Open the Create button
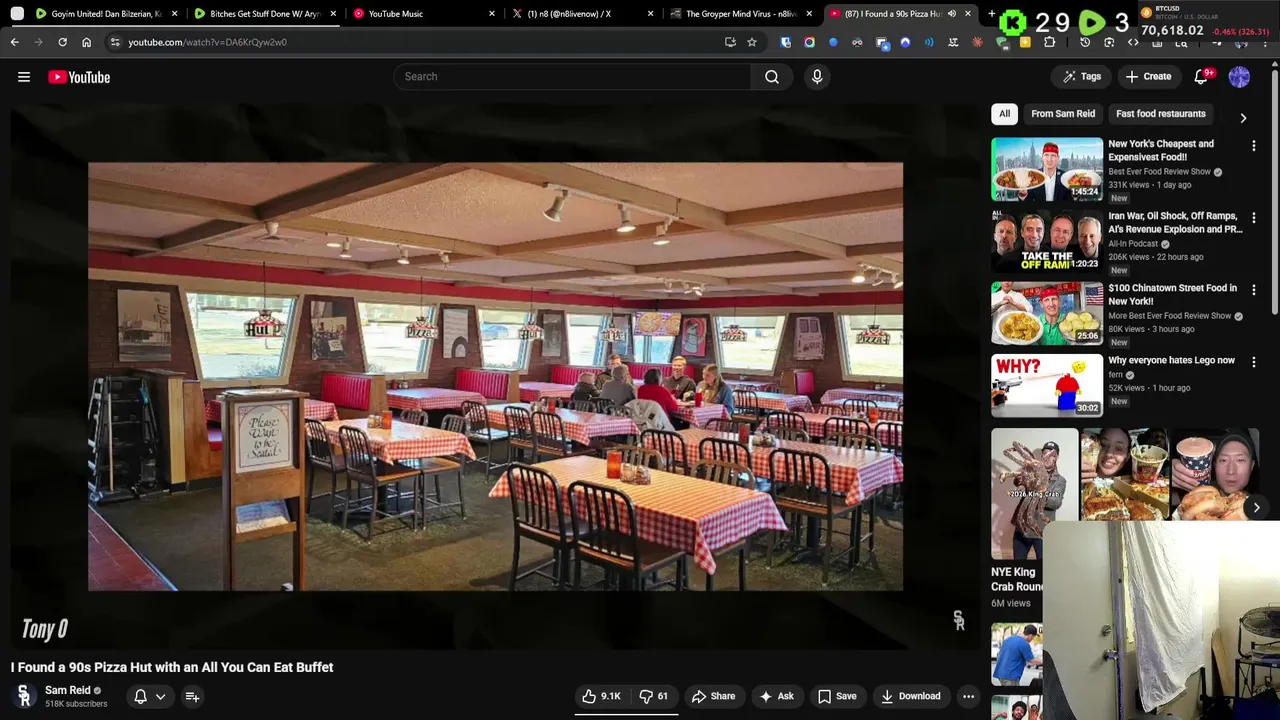The width and height of the screenshot is (1280, 720). 1148,77
